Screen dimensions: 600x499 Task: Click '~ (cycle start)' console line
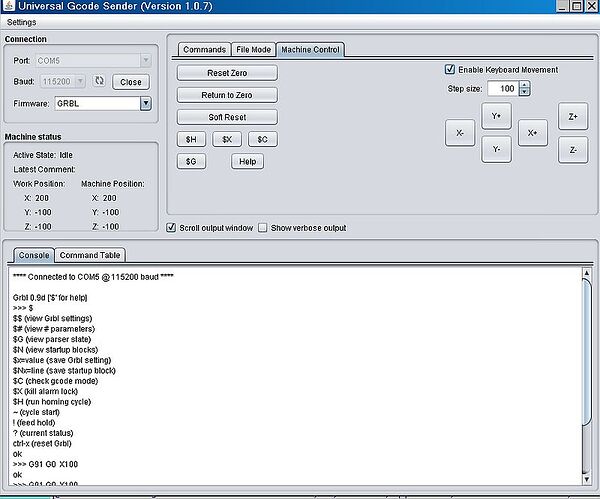pos(36,412)
